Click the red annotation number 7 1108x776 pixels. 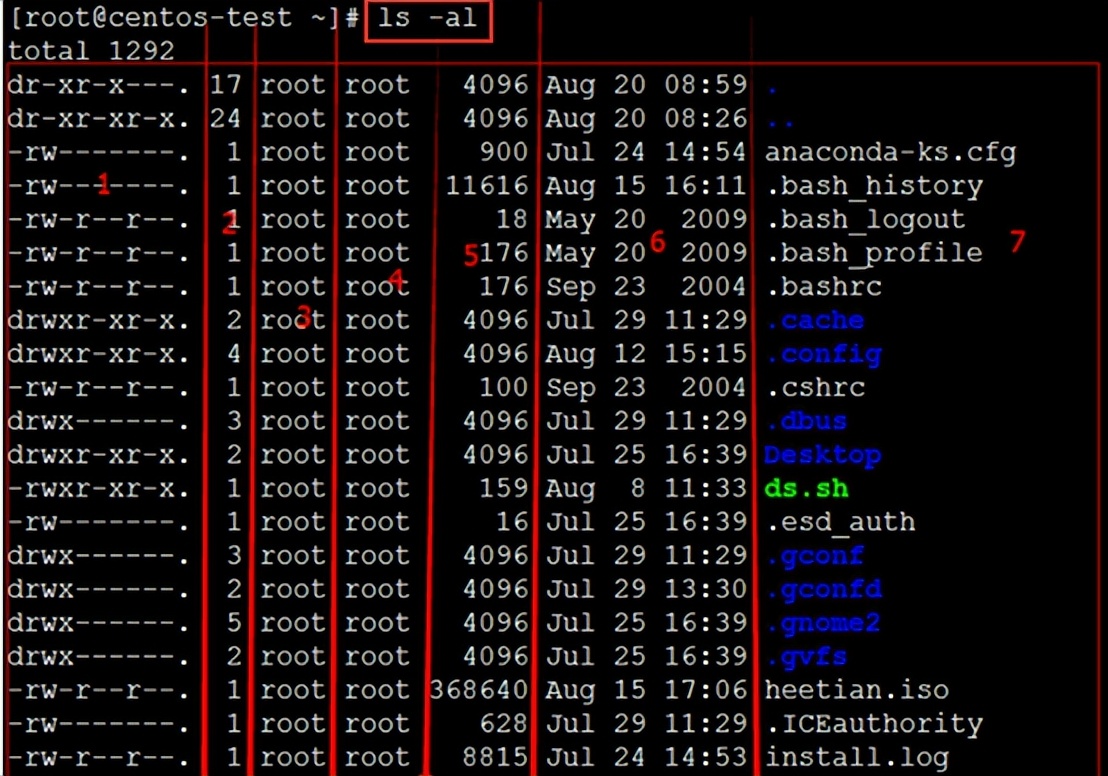[1016, 243]
